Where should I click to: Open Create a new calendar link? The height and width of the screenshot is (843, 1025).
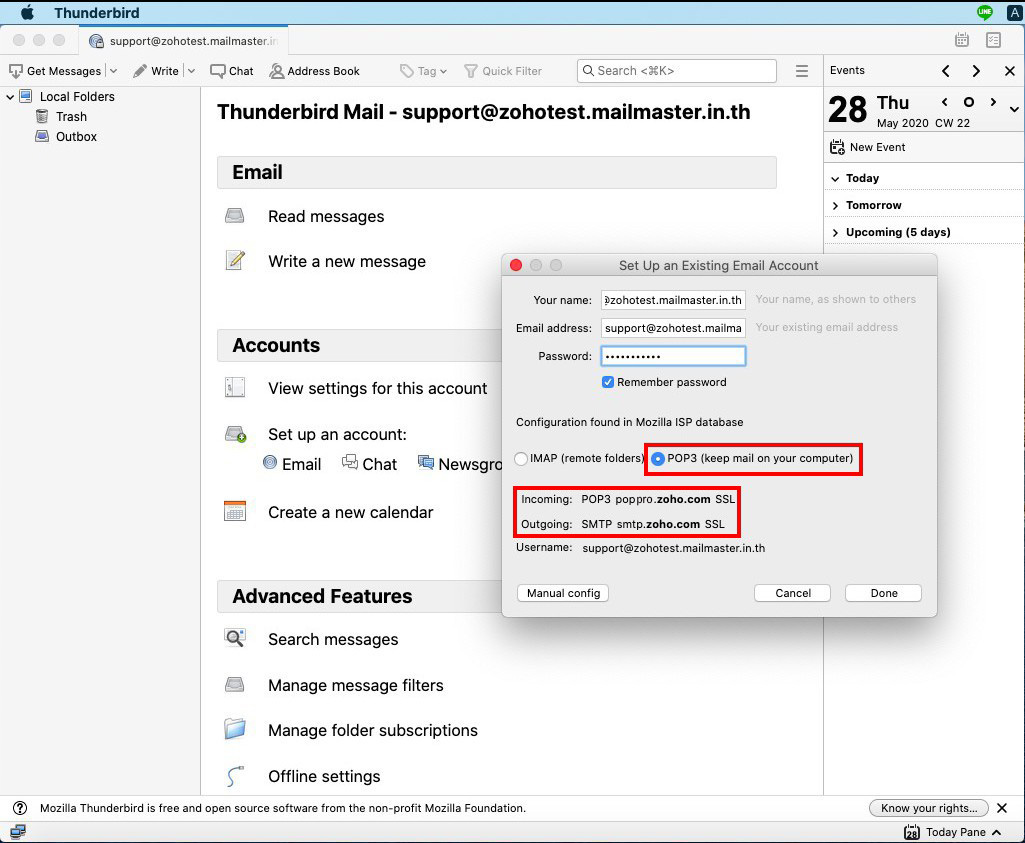350,512
